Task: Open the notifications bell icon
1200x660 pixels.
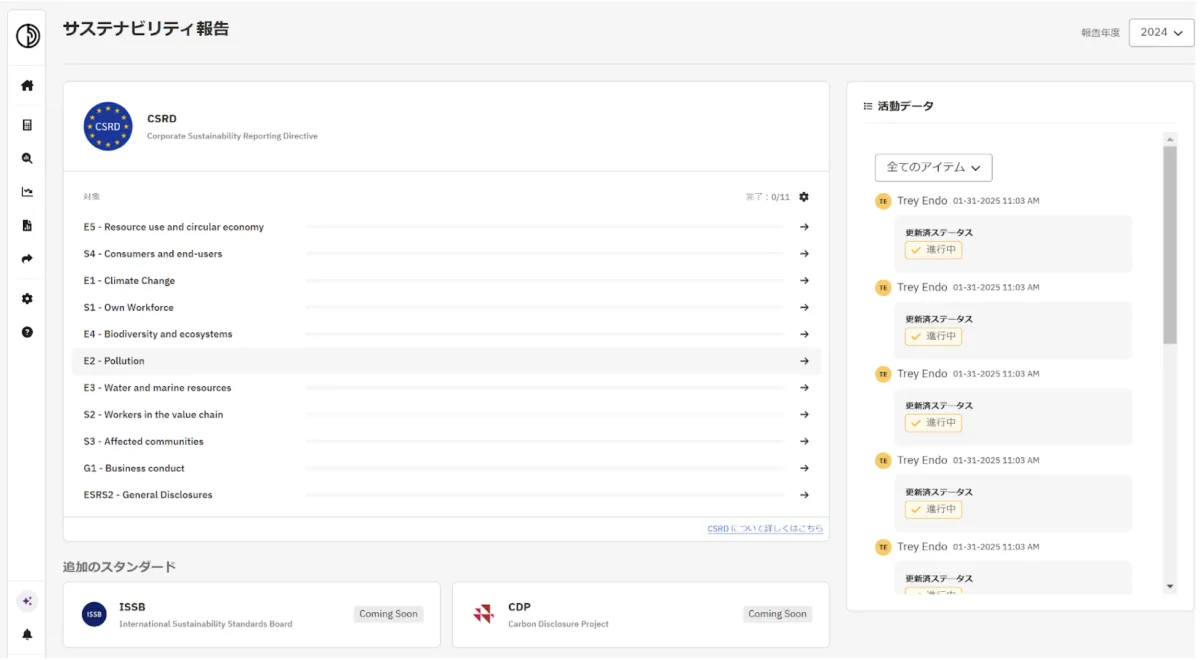Action: pyautogui.click(x=27, y=634)
